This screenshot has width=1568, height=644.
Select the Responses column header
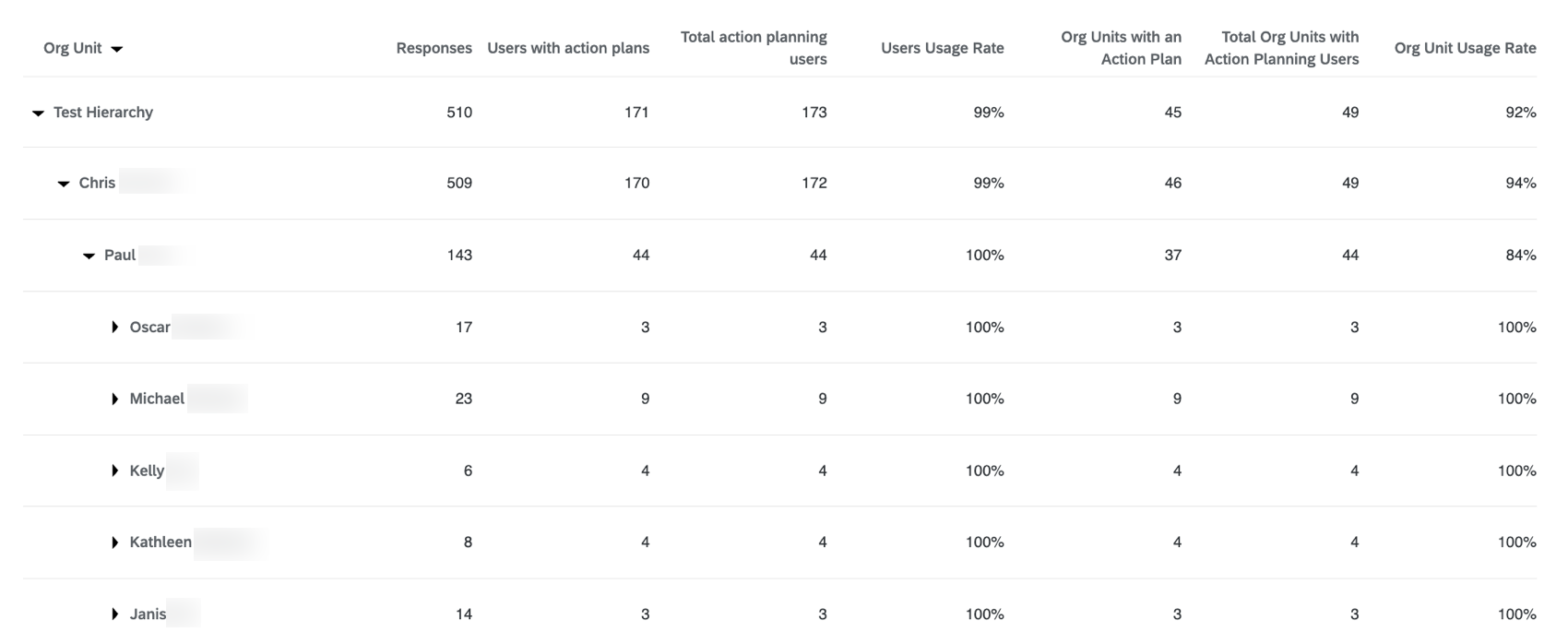click(x=434, y=48)
